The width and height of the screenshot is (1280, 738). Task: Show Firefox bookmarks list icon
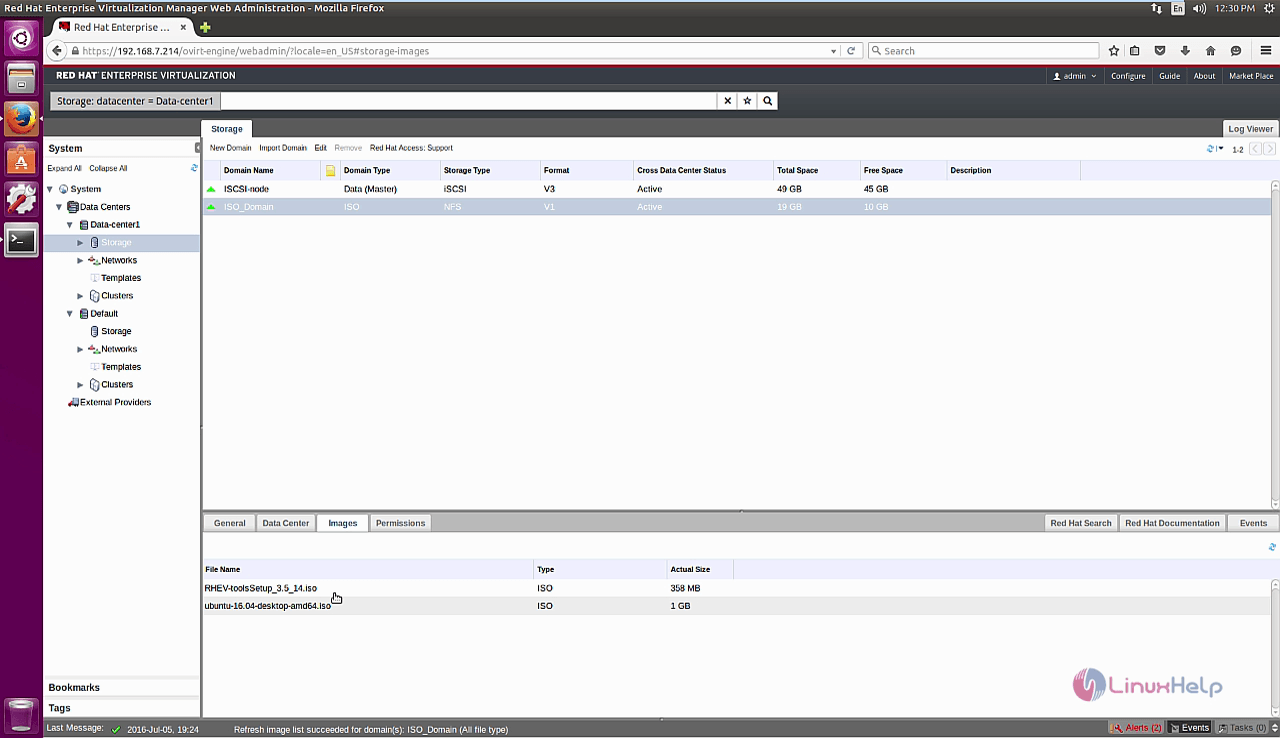(x=1135, y=51)
